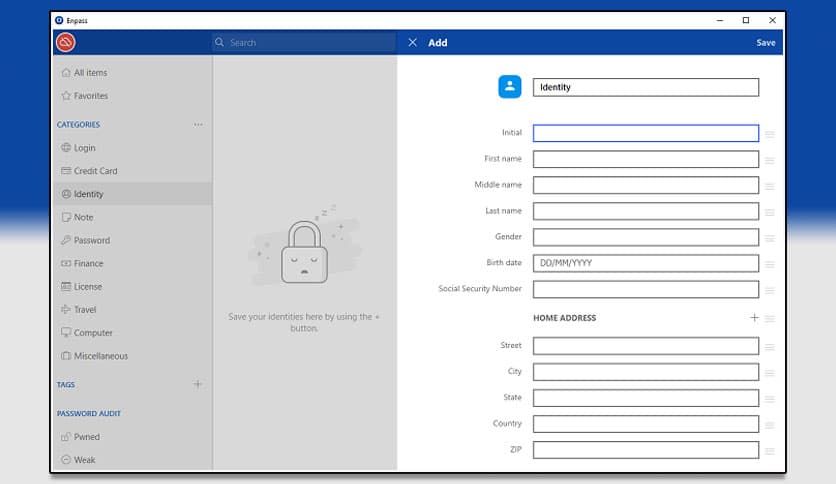Open the Categories three-dot menu
Screen dimensions: 836x484
coord(198,124)
